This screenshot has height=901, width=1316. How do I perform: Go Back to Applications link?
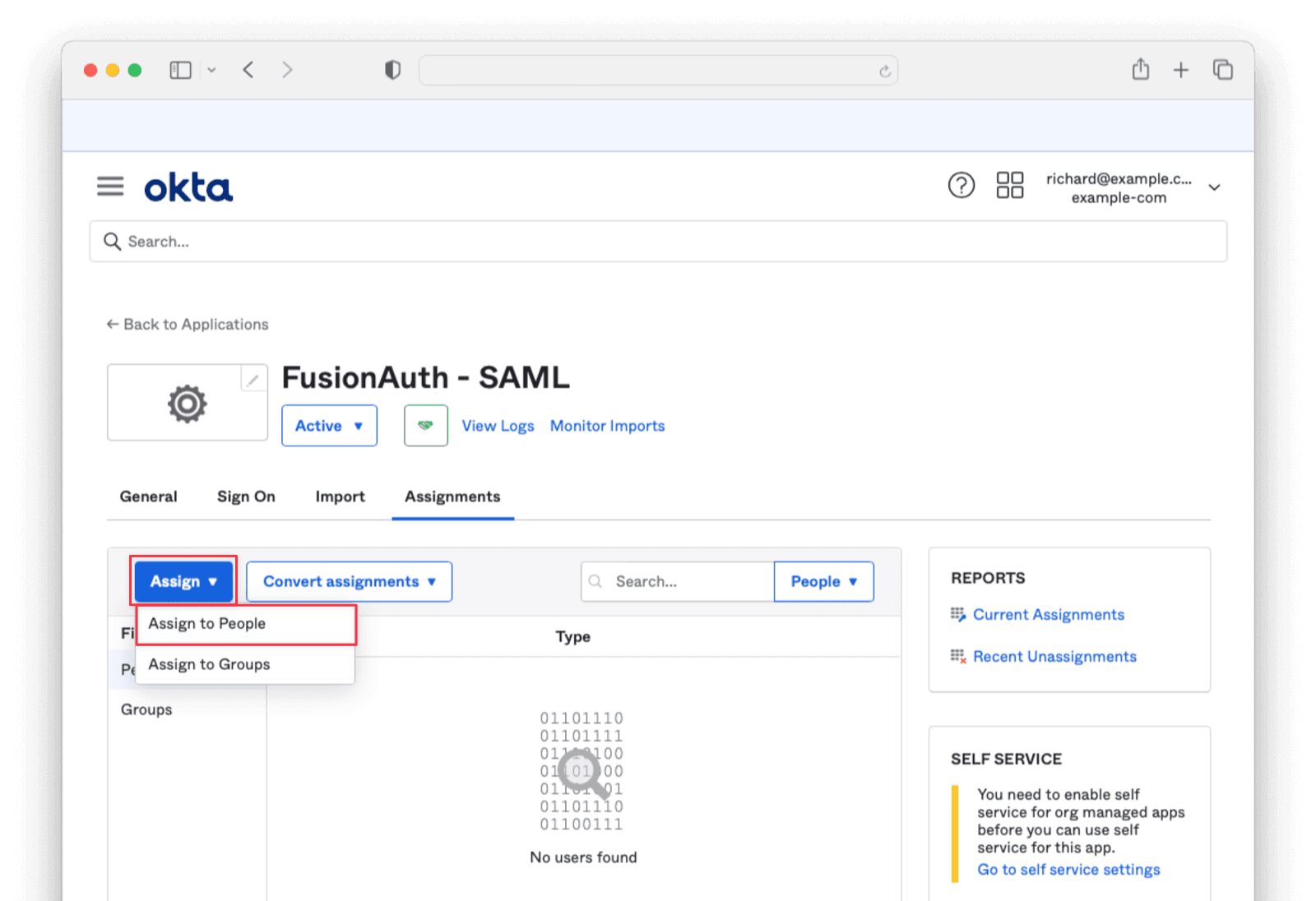[x=188, y=324]
